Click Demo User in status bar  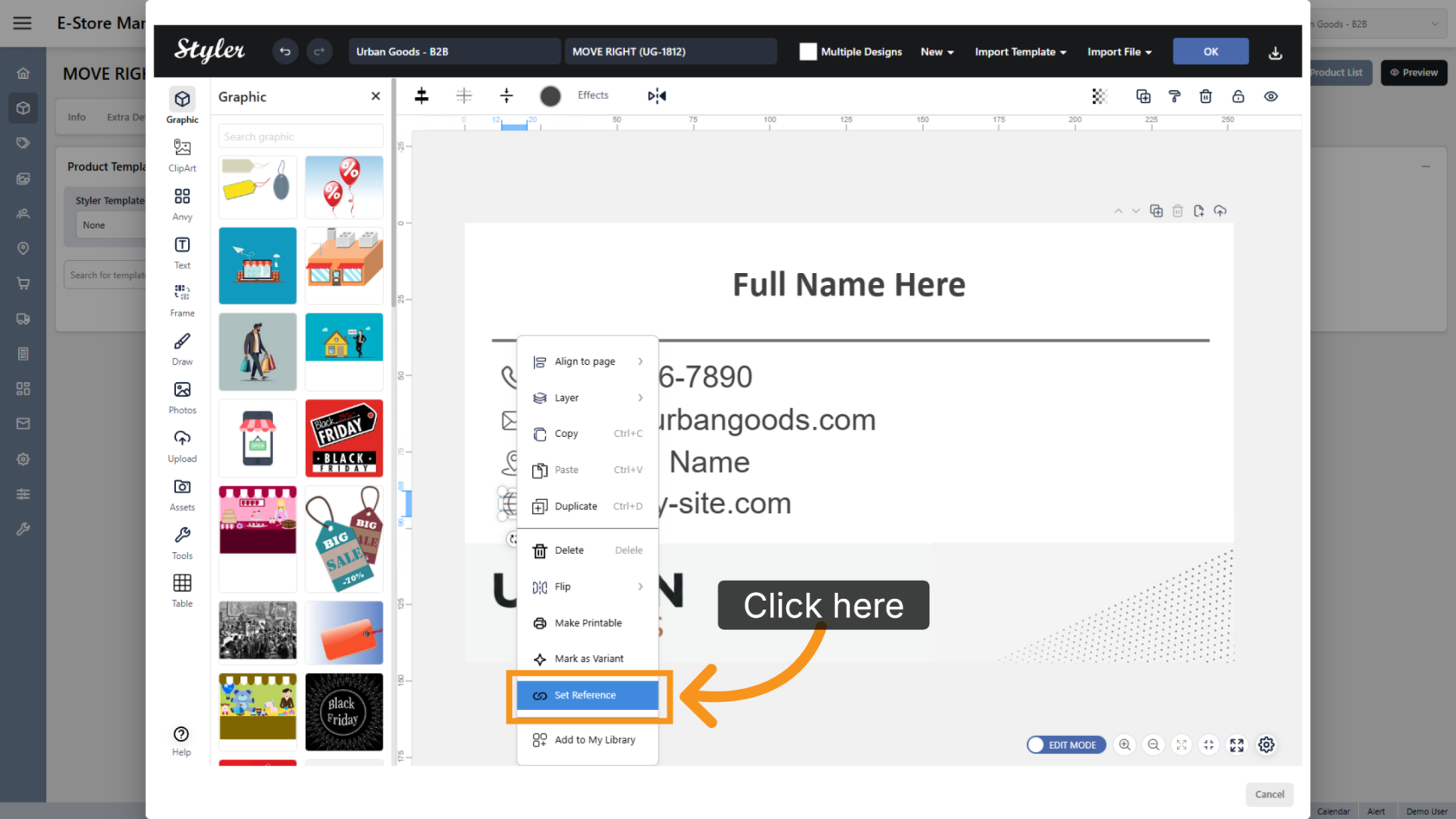[x=1426, y=812]
